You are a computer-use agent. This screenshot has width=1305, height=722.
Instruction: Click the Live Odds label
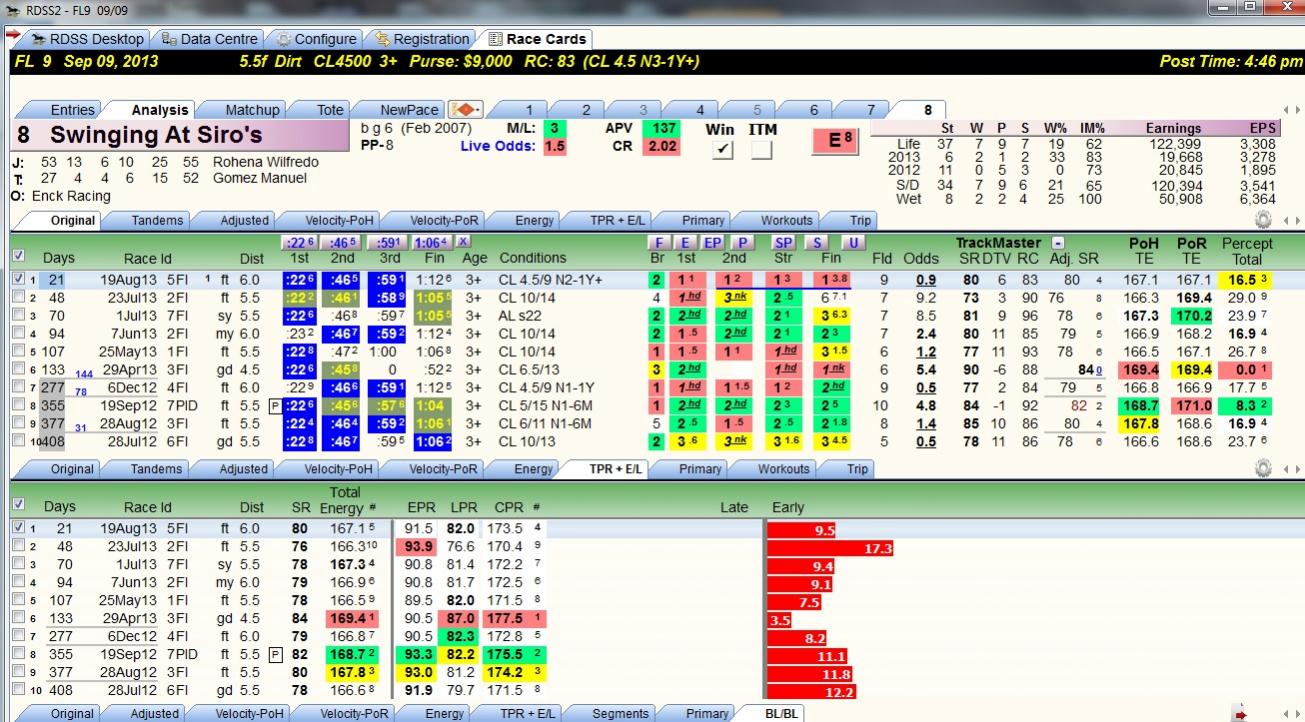point(498,147)
